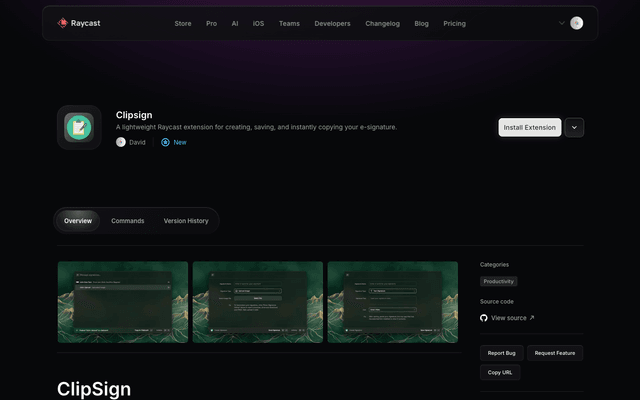Click the GitHub icon beside View source

(484, 318)
